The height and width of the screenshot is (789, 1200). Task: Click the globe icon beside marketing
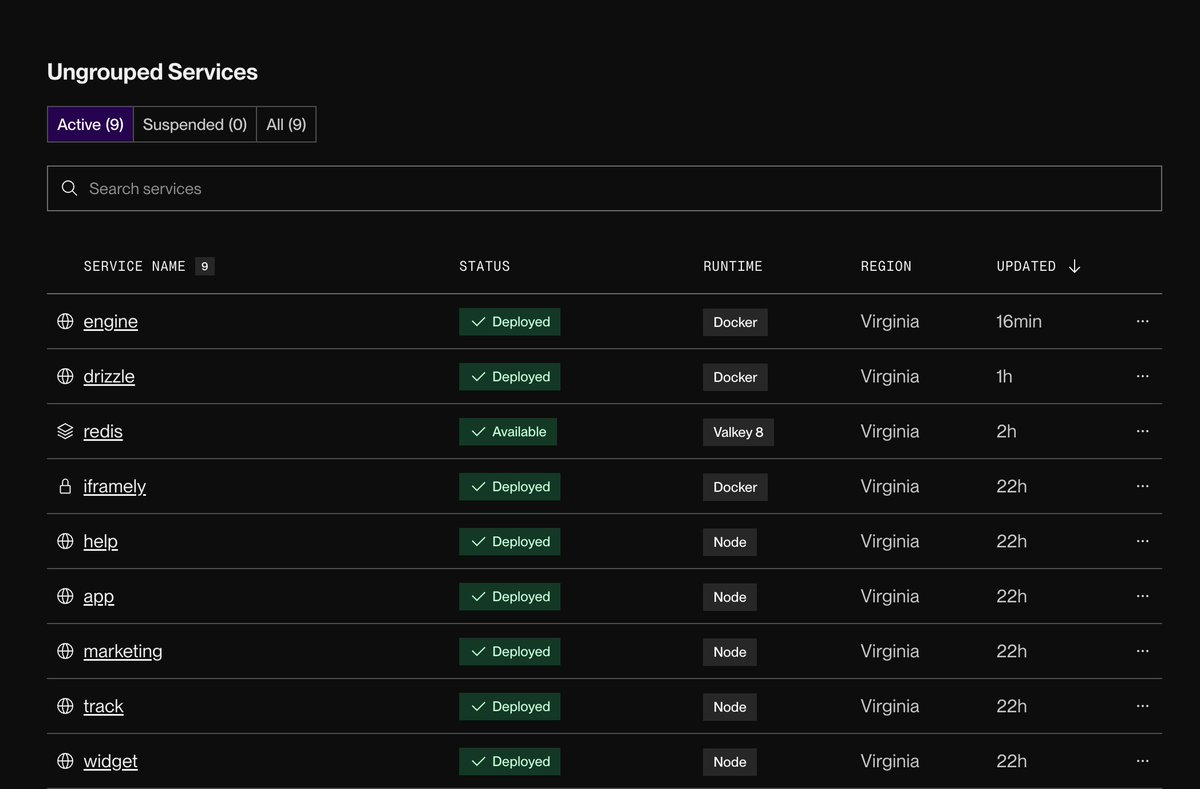click(x=65, y=652)
